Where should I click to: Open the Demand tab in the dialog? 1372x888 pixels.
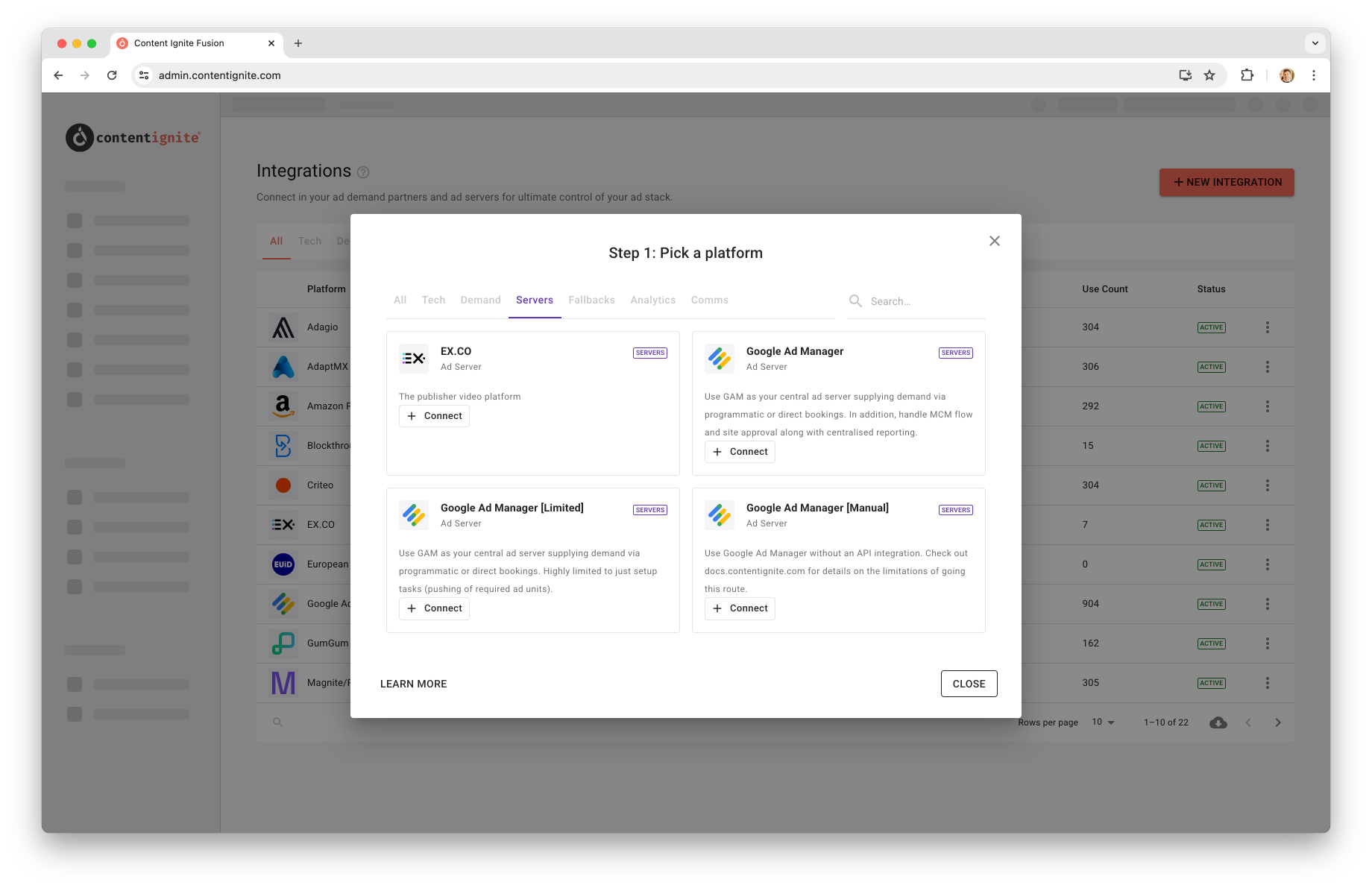(481, 300)
